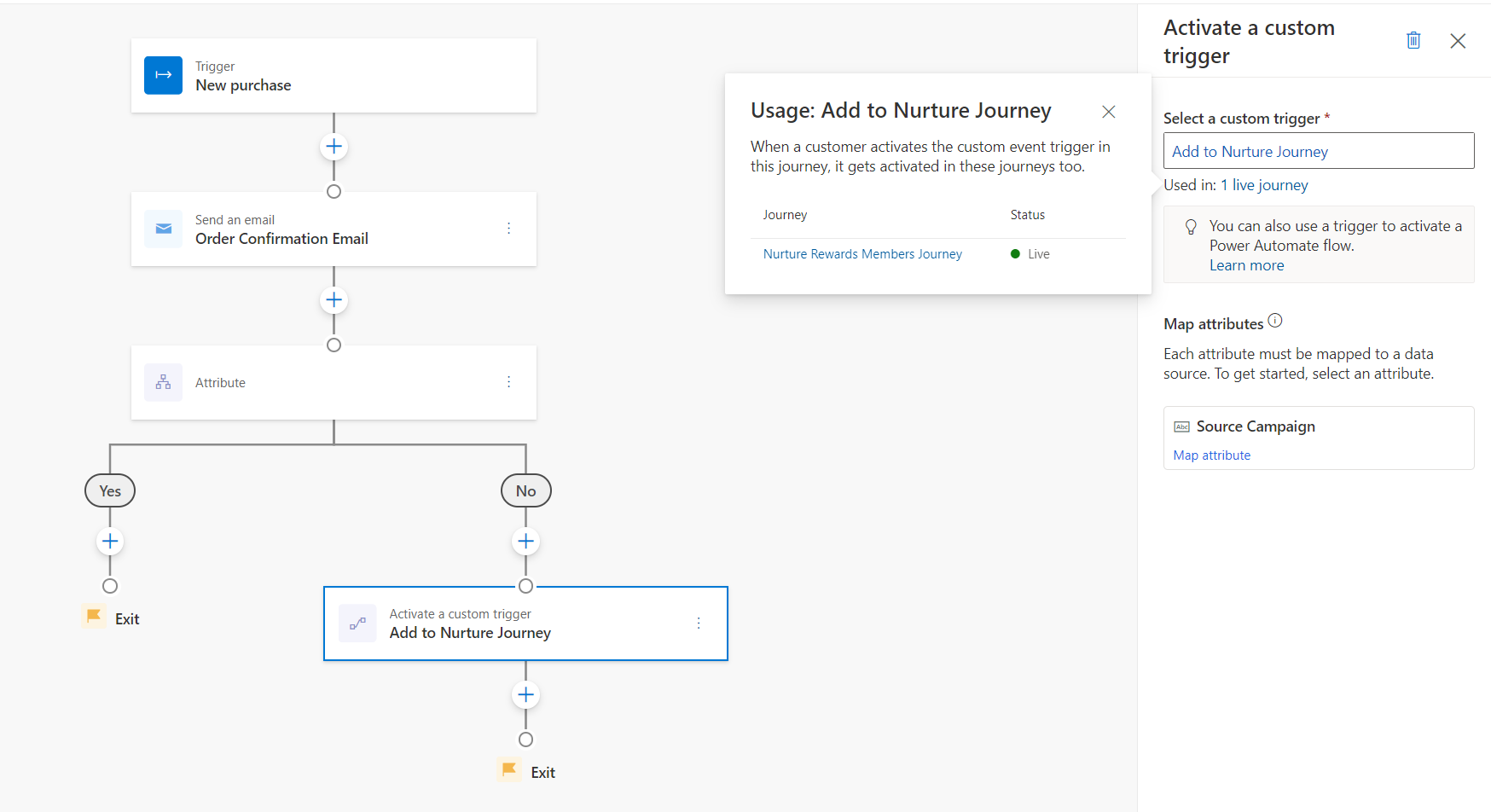This screenshot has height=812, width=1491.
Task: Select the Yes branch label
Action: [x=110, y=491]
